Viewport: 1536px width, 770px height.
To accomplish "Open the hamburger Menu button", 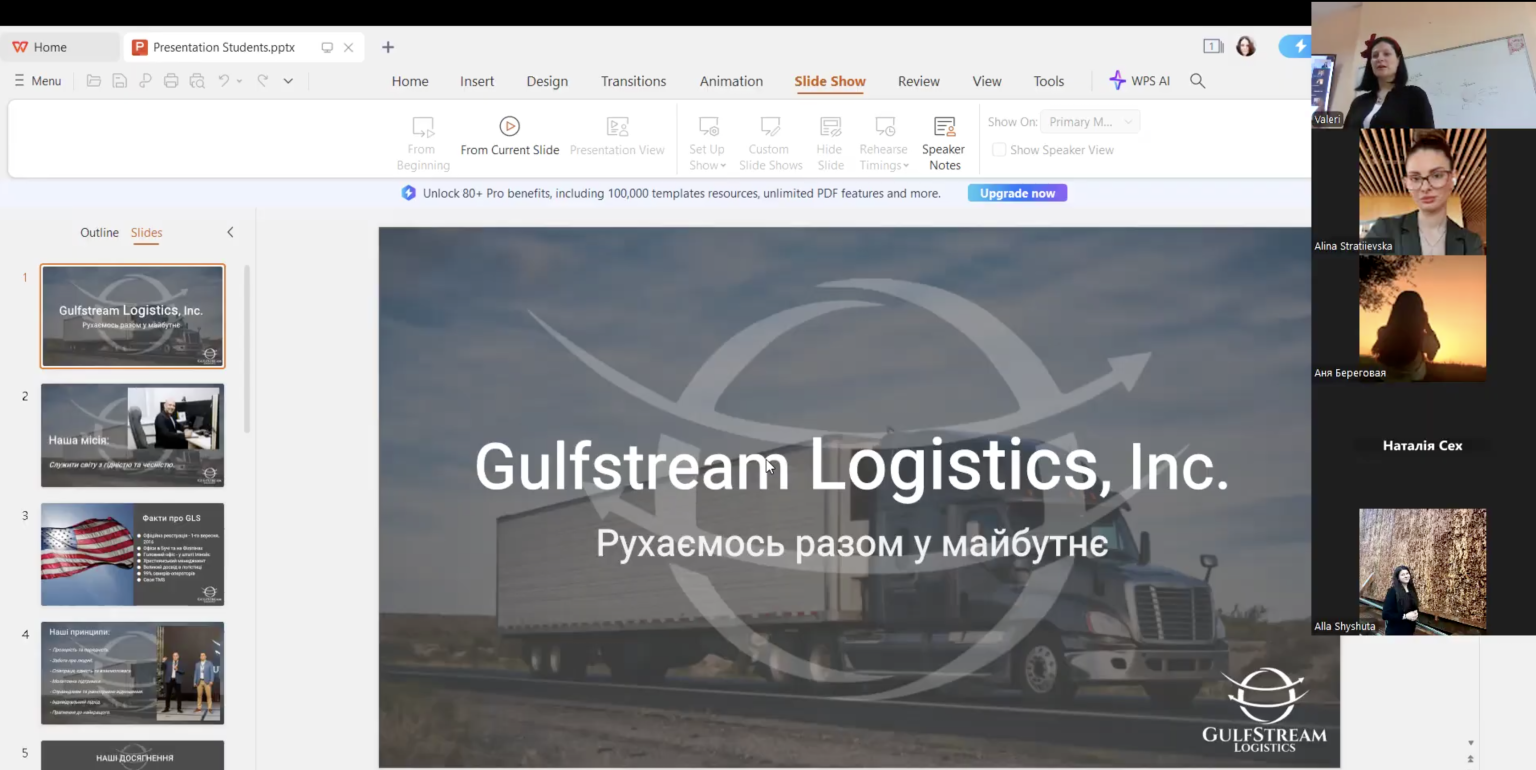I will tap(38, 81).
